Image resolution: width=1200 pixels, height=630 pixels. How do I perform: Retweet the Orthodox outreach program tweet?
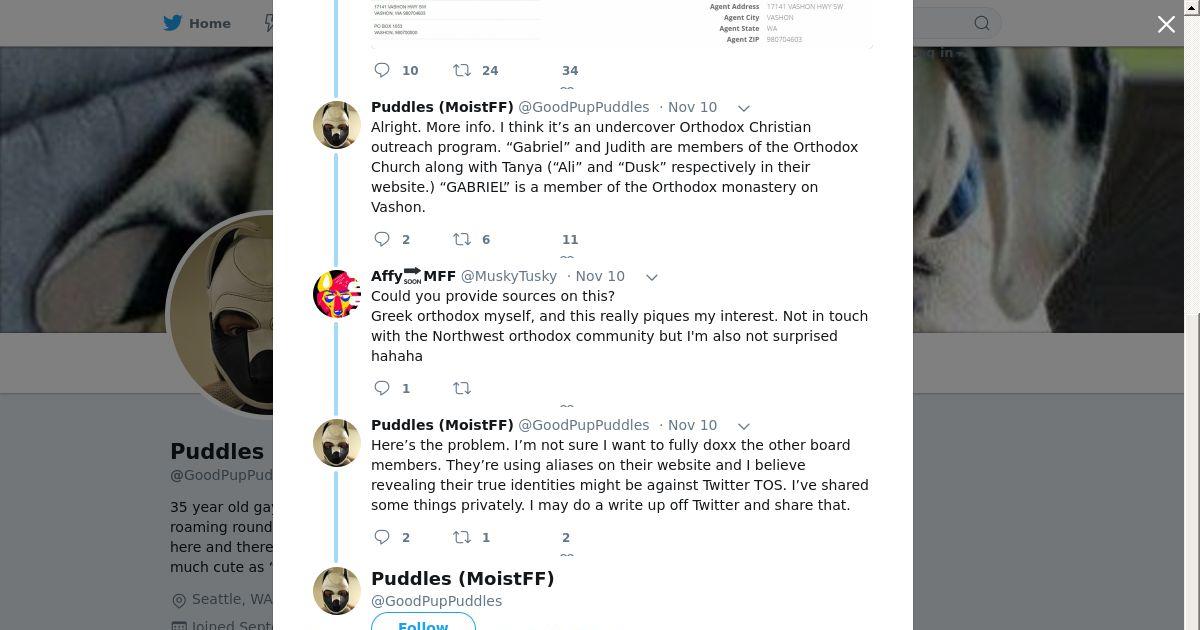click(462, 239)
